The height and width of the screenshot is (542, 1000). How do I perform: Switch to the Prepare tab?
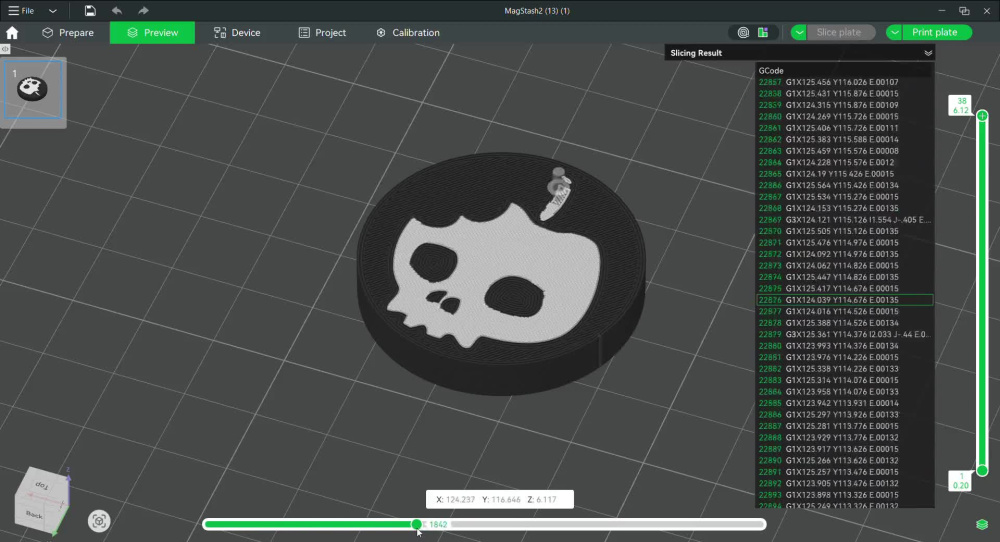68,33
